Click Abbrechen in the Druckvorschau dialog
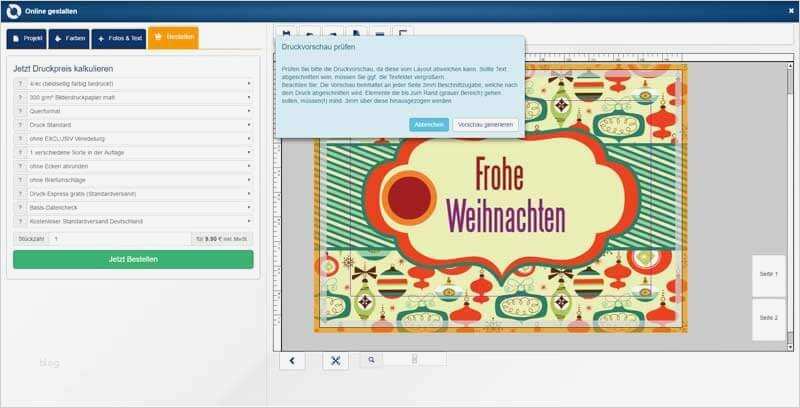 [x=429, y=125]
